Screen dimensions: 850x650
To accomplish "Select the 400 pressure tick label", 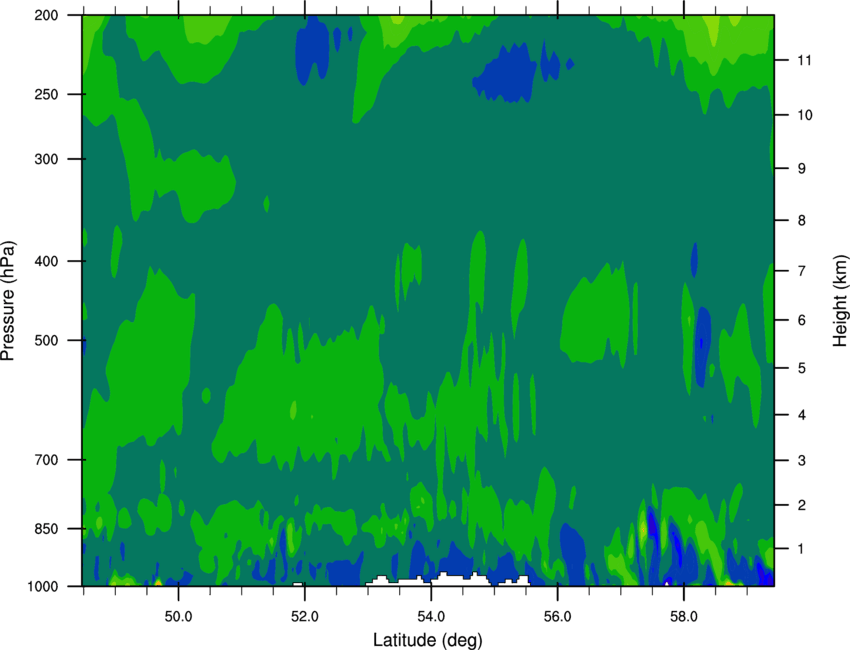I will [47, 261].
